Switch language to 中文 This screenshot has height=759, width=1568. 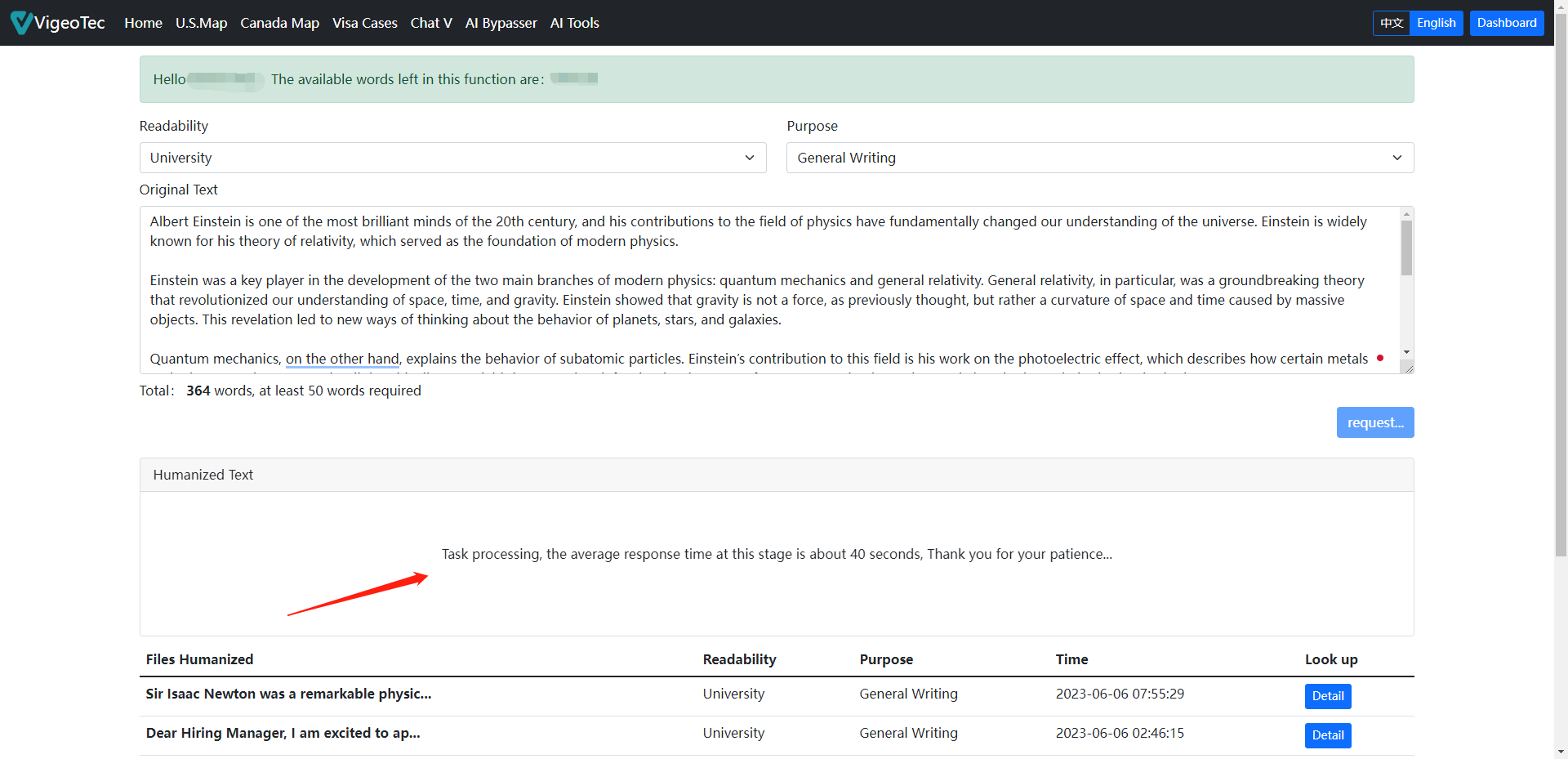[1392, 23]
